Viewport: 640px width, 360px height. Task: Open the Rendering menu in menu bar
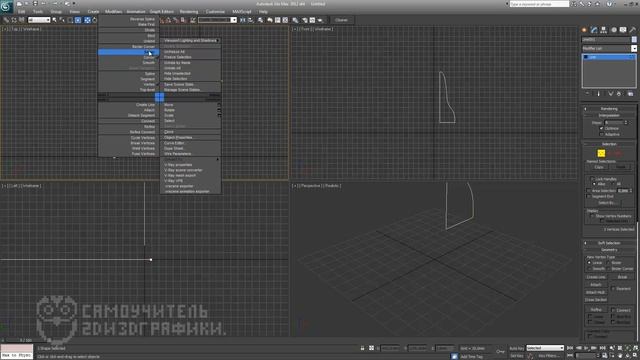pyautogui.click(x=189, y=12)
